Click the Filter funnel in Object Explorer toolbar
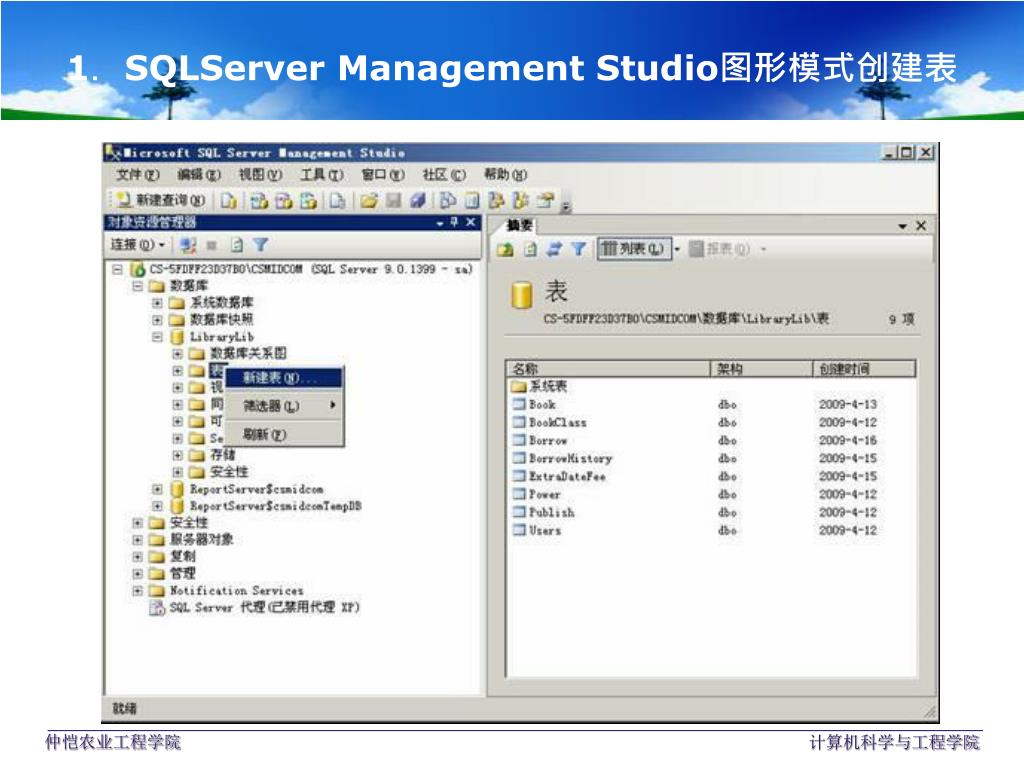The height and width of the screenshot is (768, 1024). pyautogui.click(x=261, y=245)
